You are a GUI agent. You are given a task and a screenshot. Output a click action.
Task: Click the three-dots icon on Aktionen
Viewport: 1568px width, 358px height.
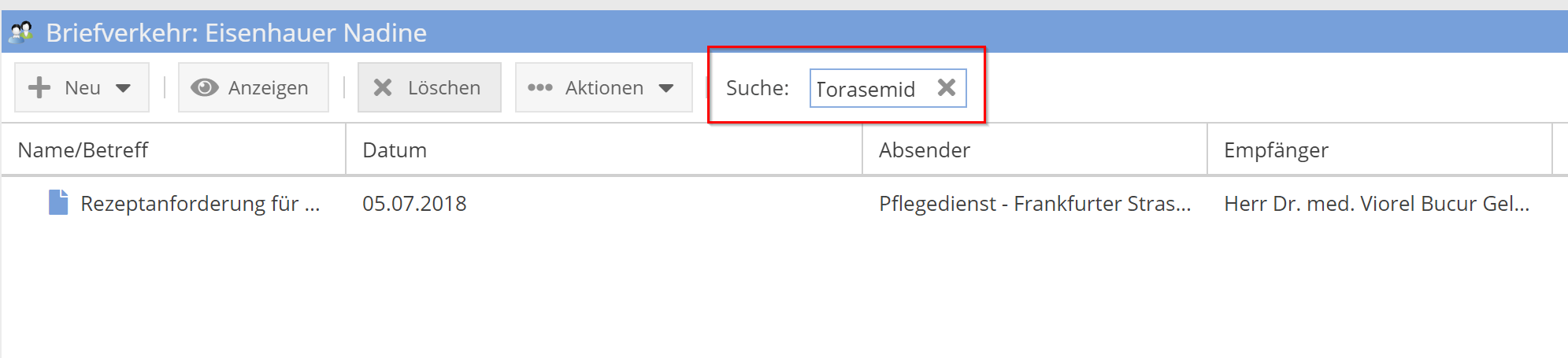pos(539,87)
